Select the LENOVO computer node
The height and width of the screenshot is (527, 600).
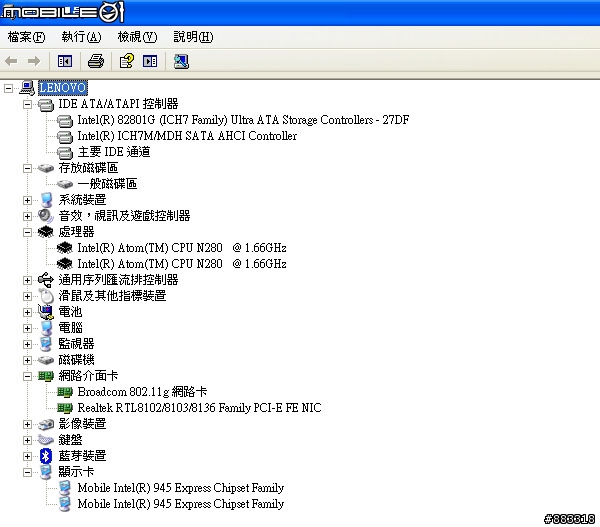[x=63, y=88]
